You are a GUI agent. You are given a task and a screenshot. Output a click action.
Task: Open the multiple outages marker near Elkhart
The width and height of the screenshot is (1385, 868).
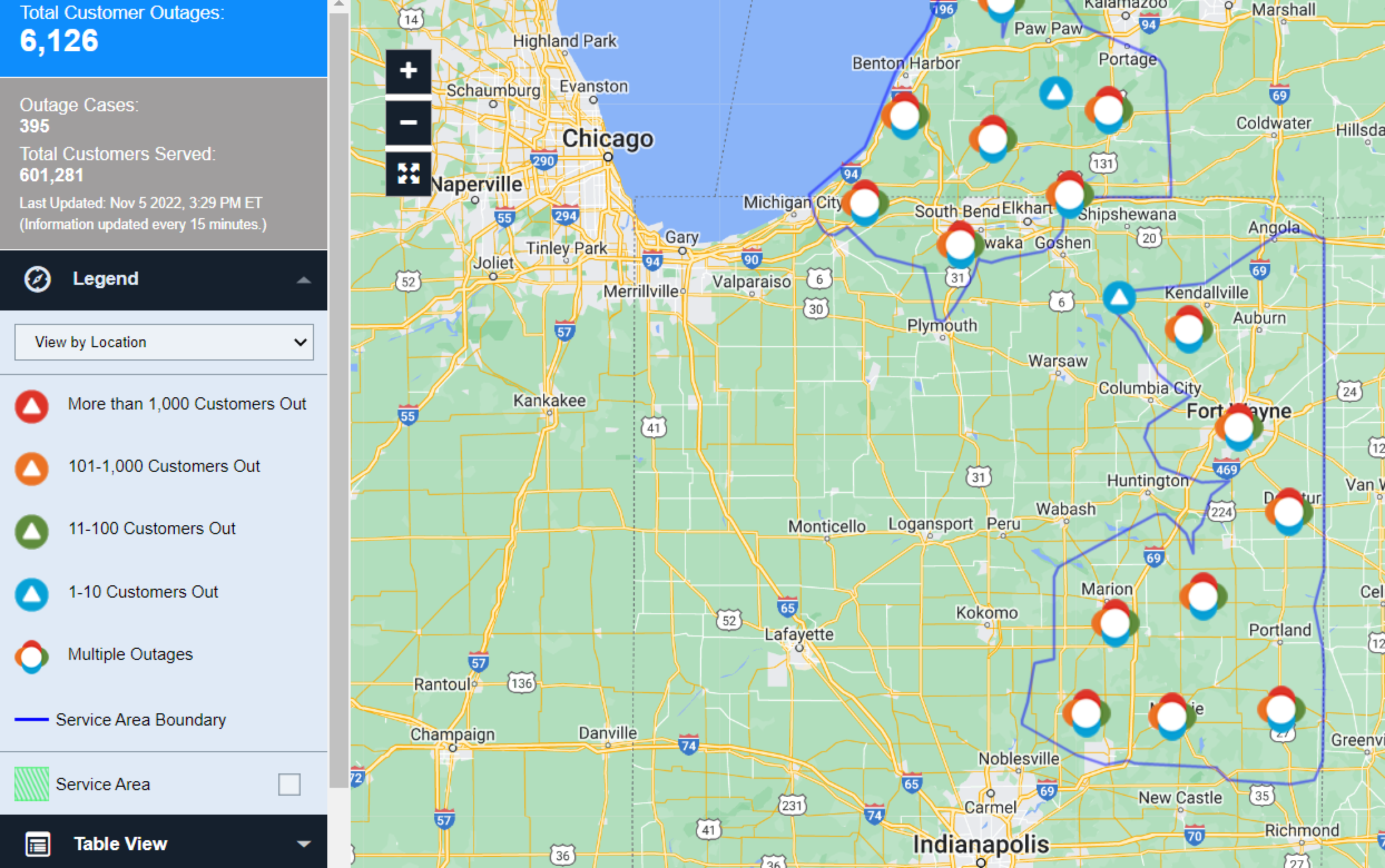(1069, 194)
